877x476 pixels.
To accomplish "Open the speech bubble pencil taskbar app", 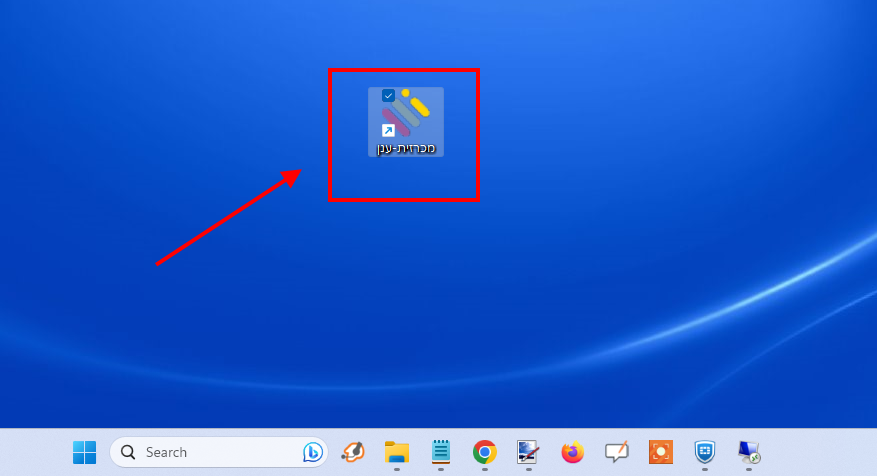I will [x=616, y=453].
